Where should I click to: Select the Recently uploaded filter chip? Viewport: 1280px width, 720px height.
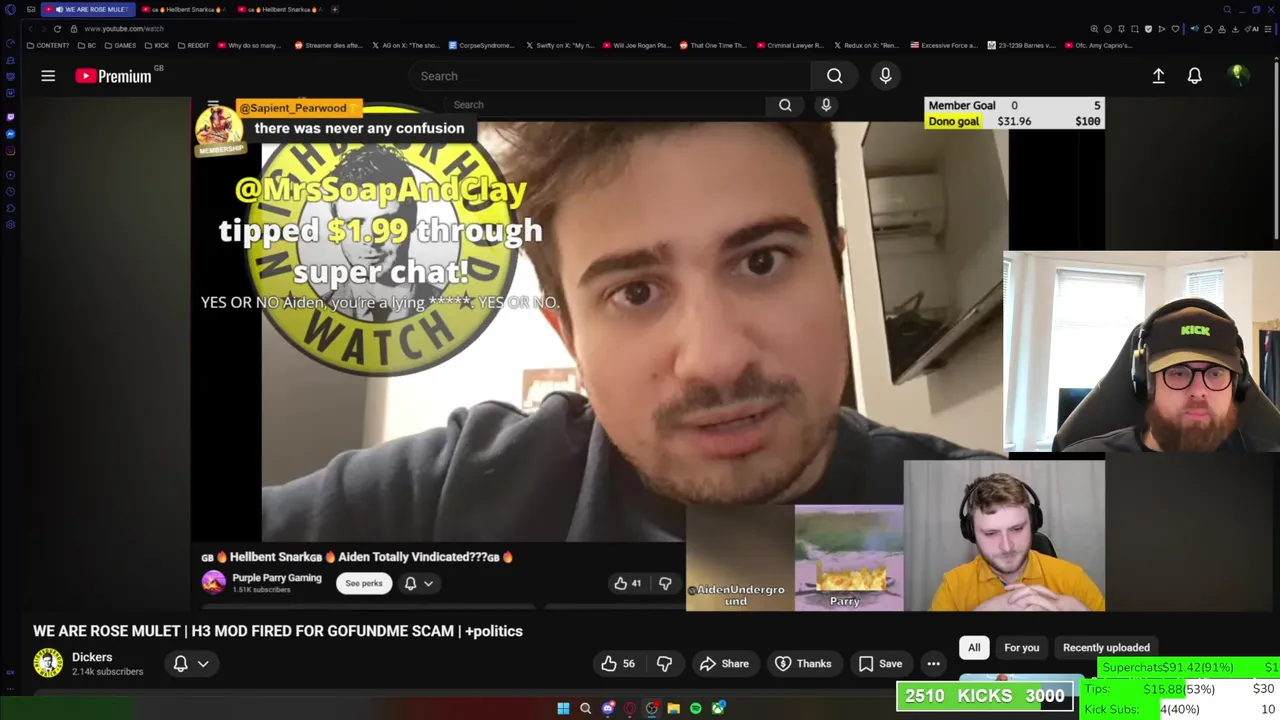1106,648
